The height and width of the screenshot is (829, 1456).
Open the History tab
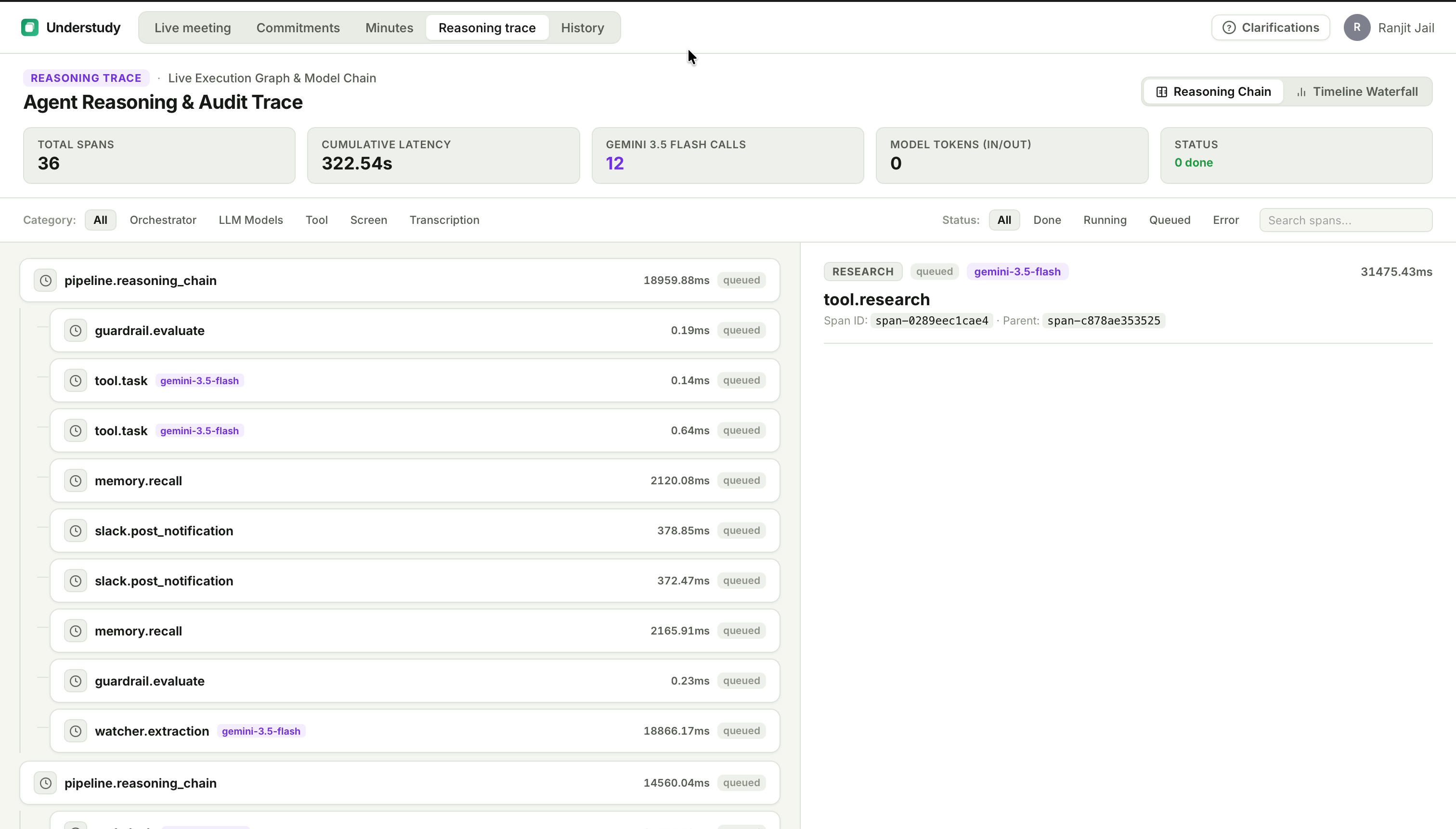coord(582,27)
